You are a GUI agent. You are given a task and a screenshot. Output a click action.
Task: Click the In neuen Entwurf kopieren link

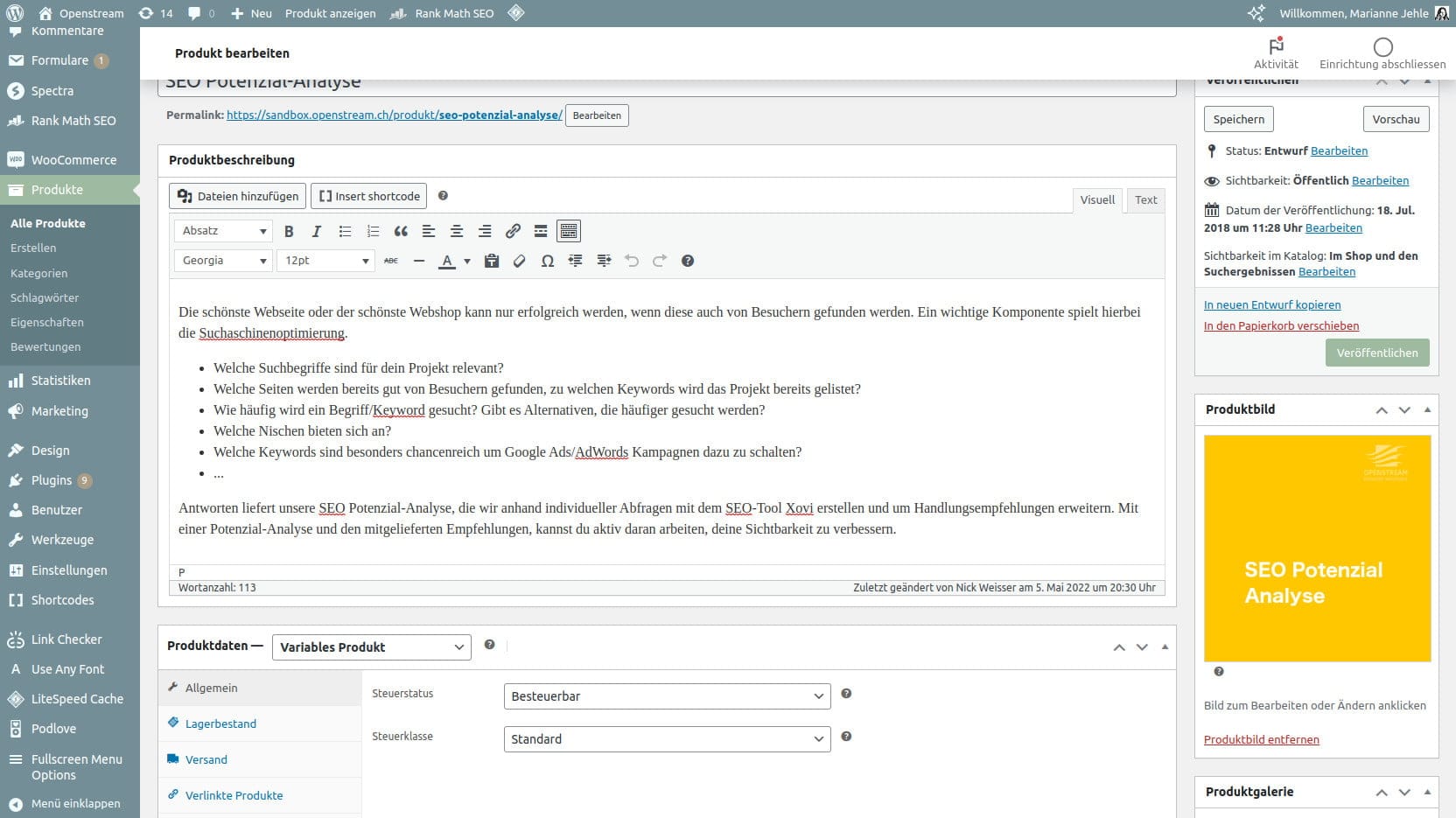click(1272, 304)
